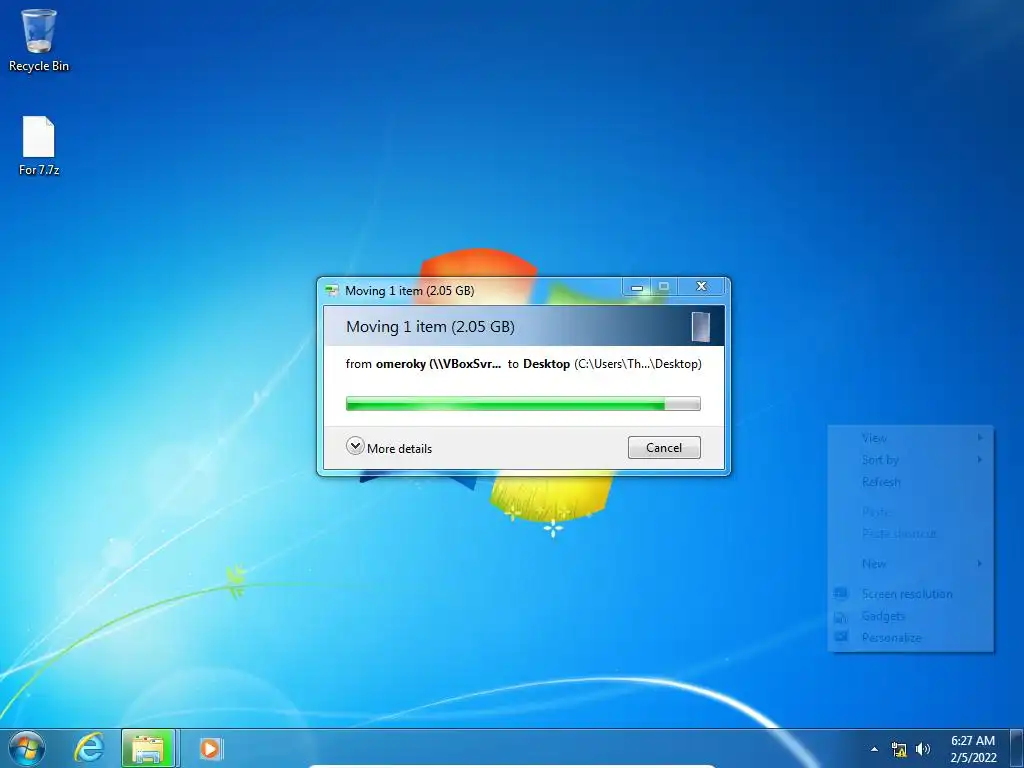Launch Windows Media Player from the taskbar

[x=210, y=748]
